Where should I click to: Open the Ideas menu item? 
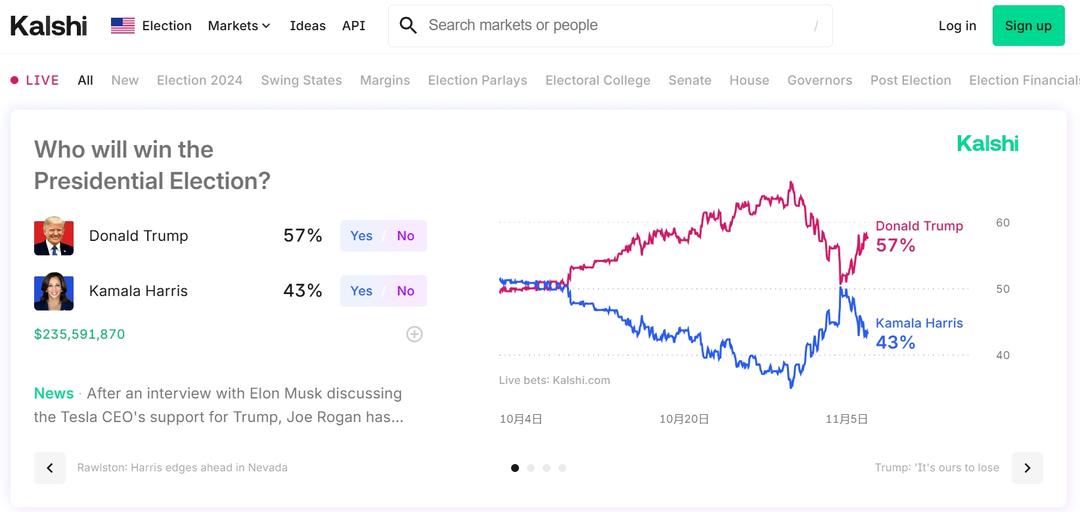point(307,26)
